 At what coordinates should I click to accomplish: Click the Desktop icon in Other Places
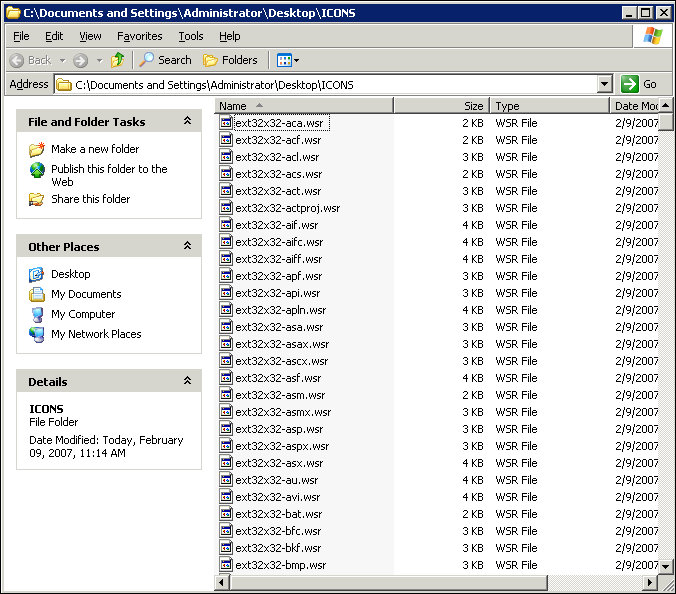coord(37,275)
